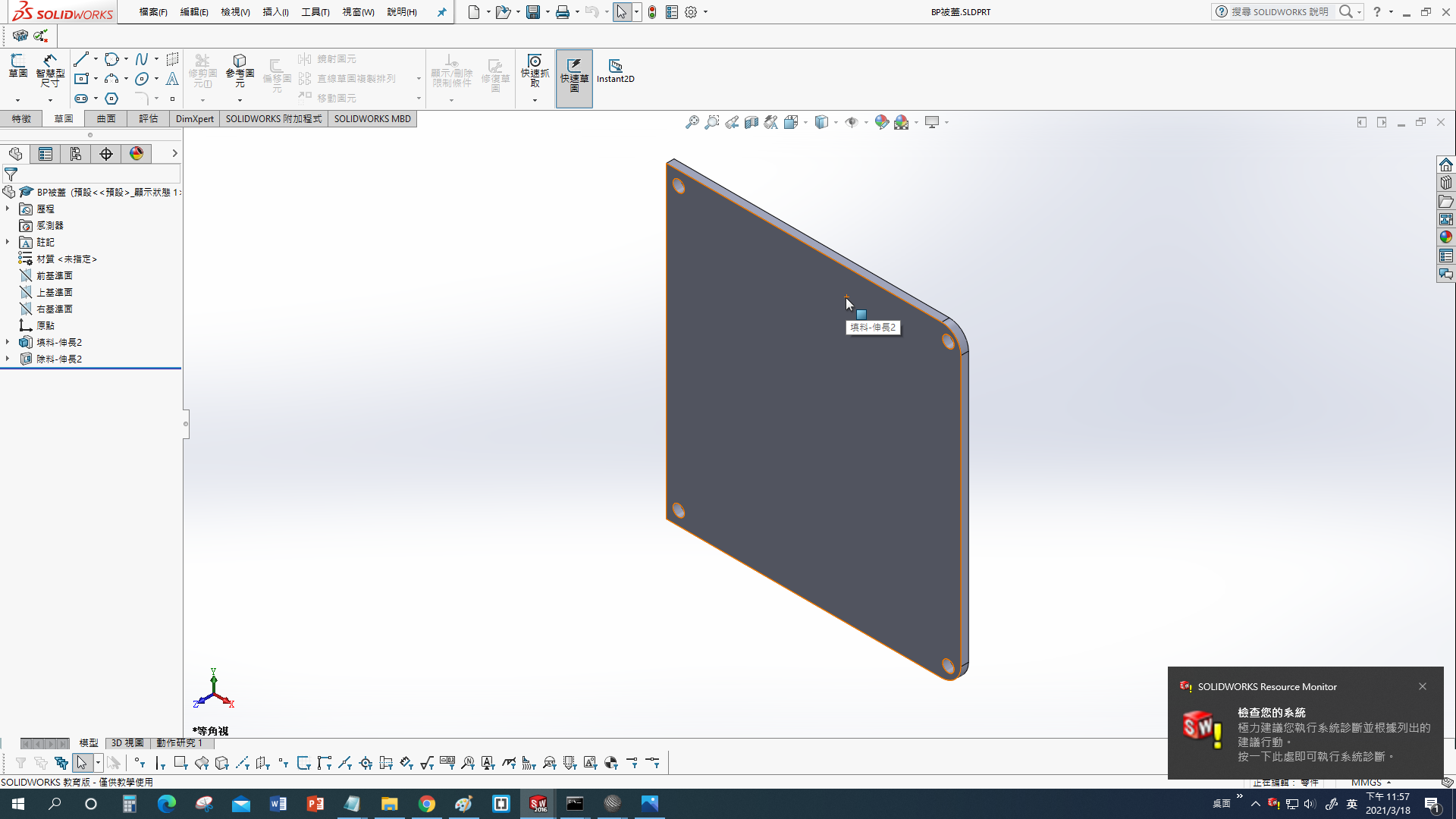Screen dimensions: 1456x819
Task: Open the Line tool dropdown arrow
Action: [x=96, y=59]
